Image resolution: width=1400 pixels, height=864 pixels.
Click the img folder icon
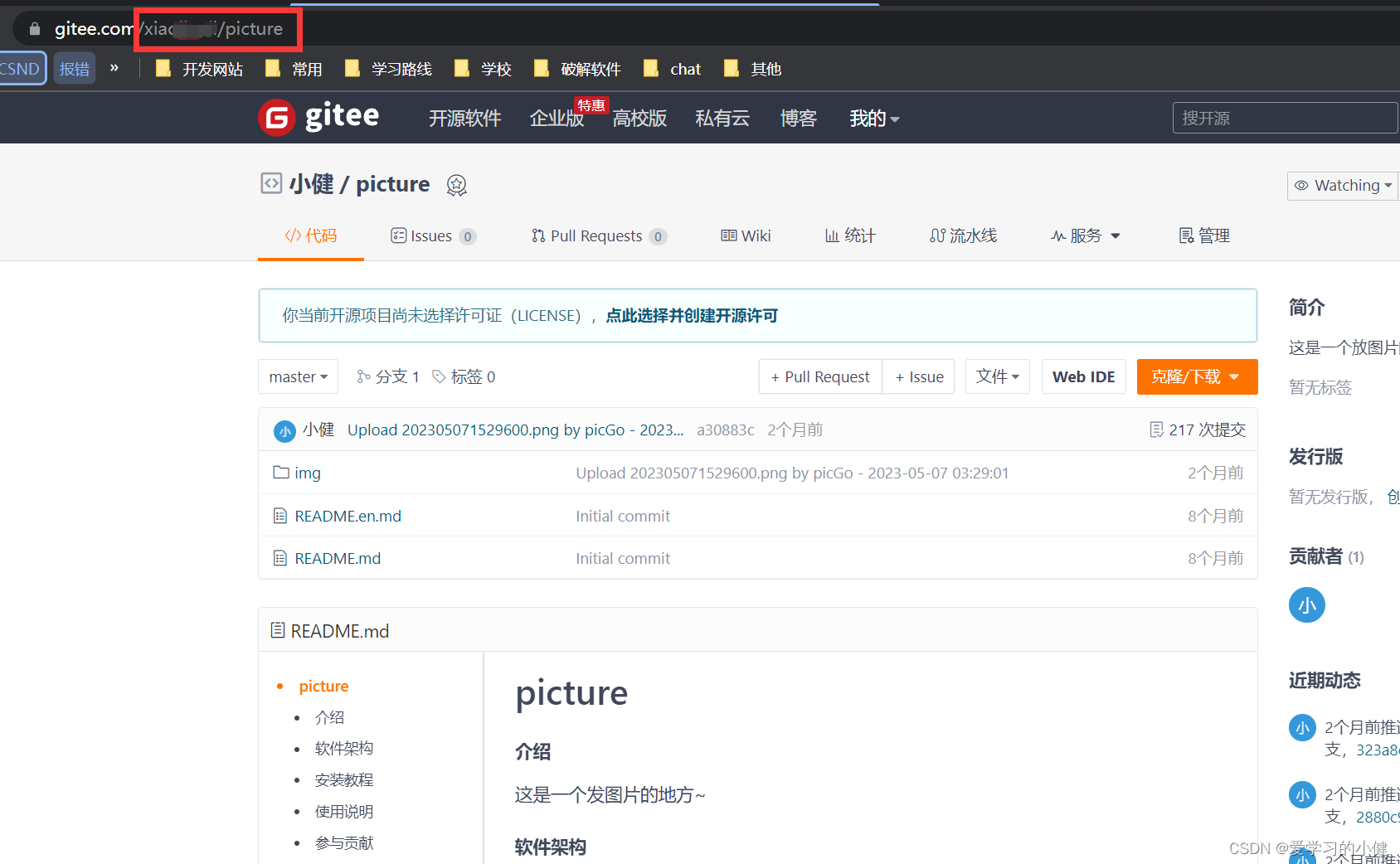point(281,472)
